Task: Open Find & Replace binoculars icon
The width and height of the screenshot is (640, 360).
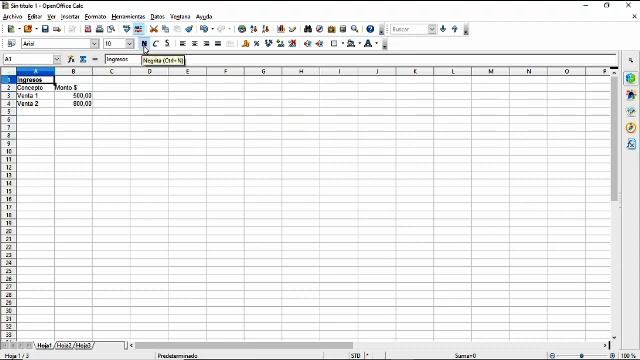Action: [x=308, y=29]
